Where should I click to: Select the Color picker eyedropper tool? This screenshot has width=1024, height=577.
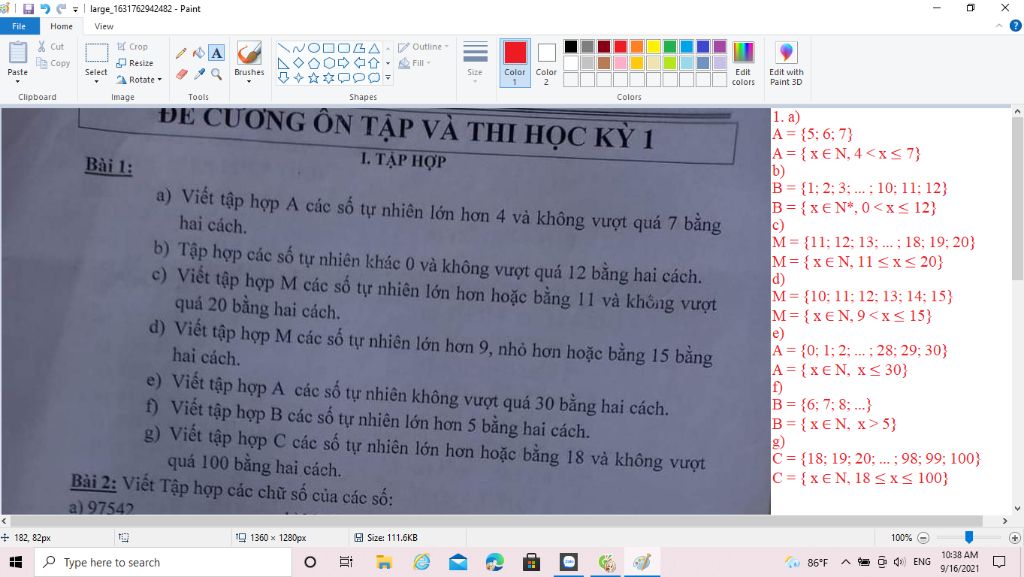(x=199, y=74)
